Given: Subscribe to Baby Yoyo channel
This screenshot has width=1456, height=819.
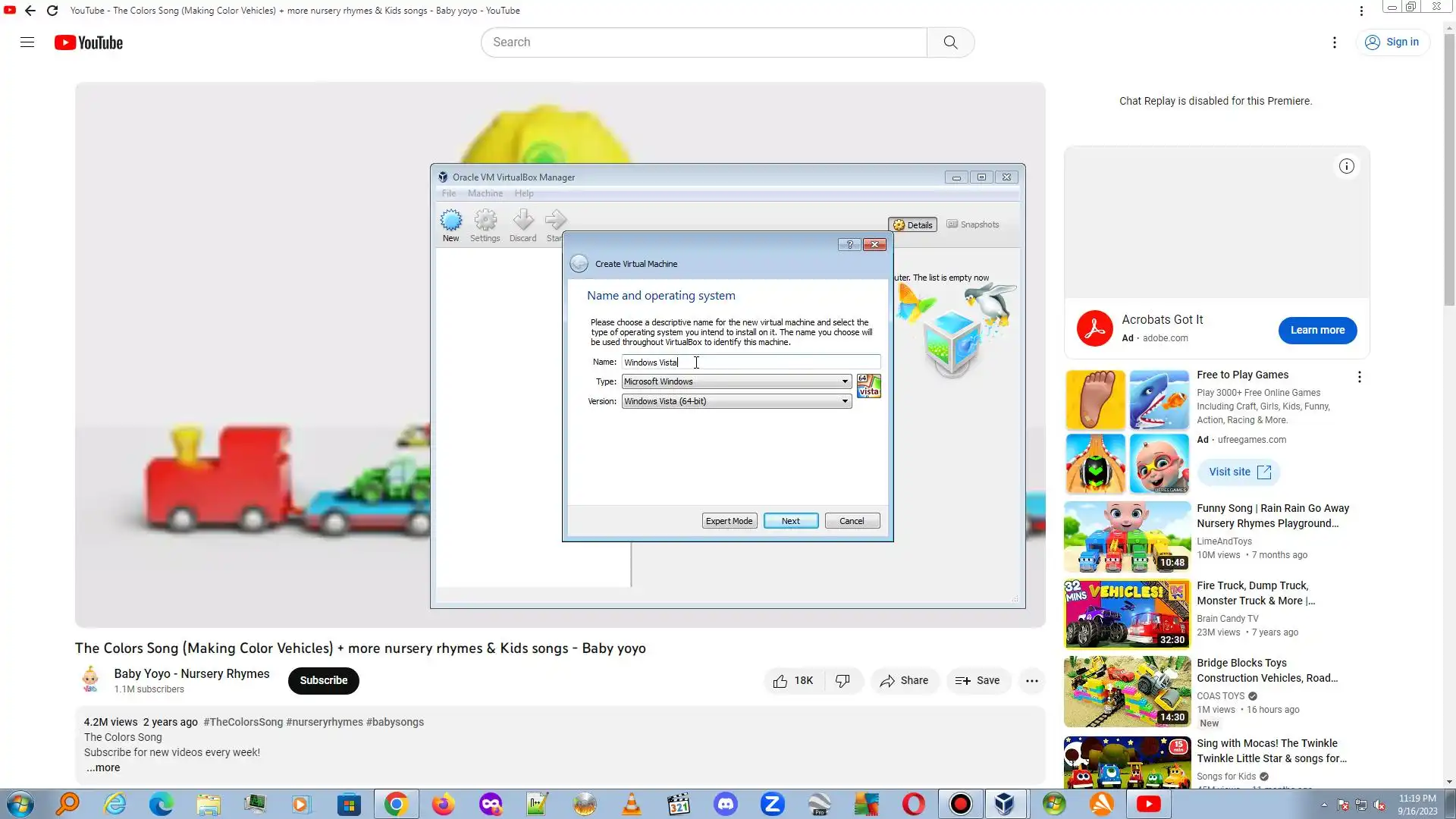Looking at the screenshot, I should pyautogui.click(x=323, y=681).
